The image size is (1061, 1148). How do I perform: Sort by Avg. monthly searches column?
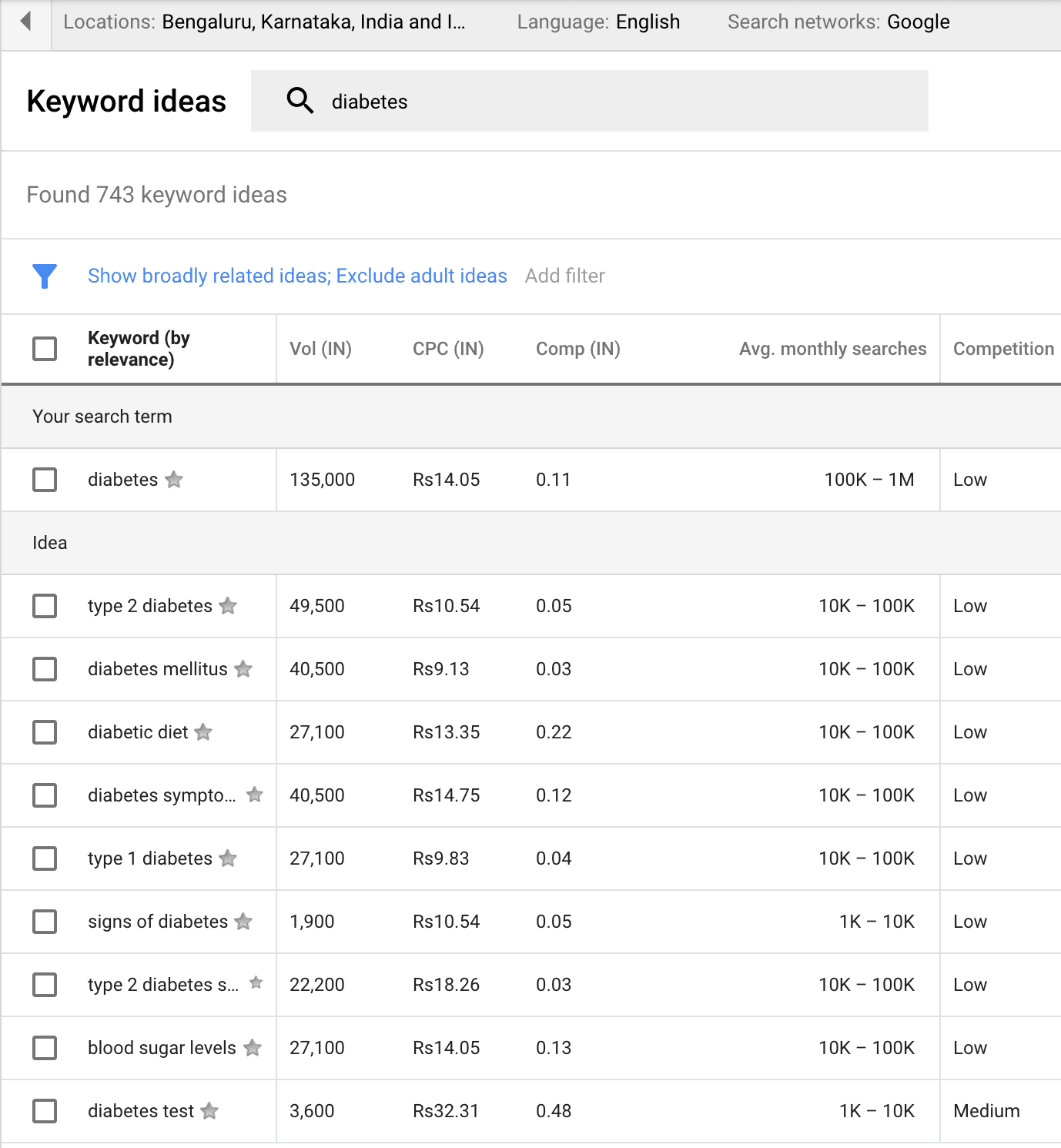click(832, 349)
